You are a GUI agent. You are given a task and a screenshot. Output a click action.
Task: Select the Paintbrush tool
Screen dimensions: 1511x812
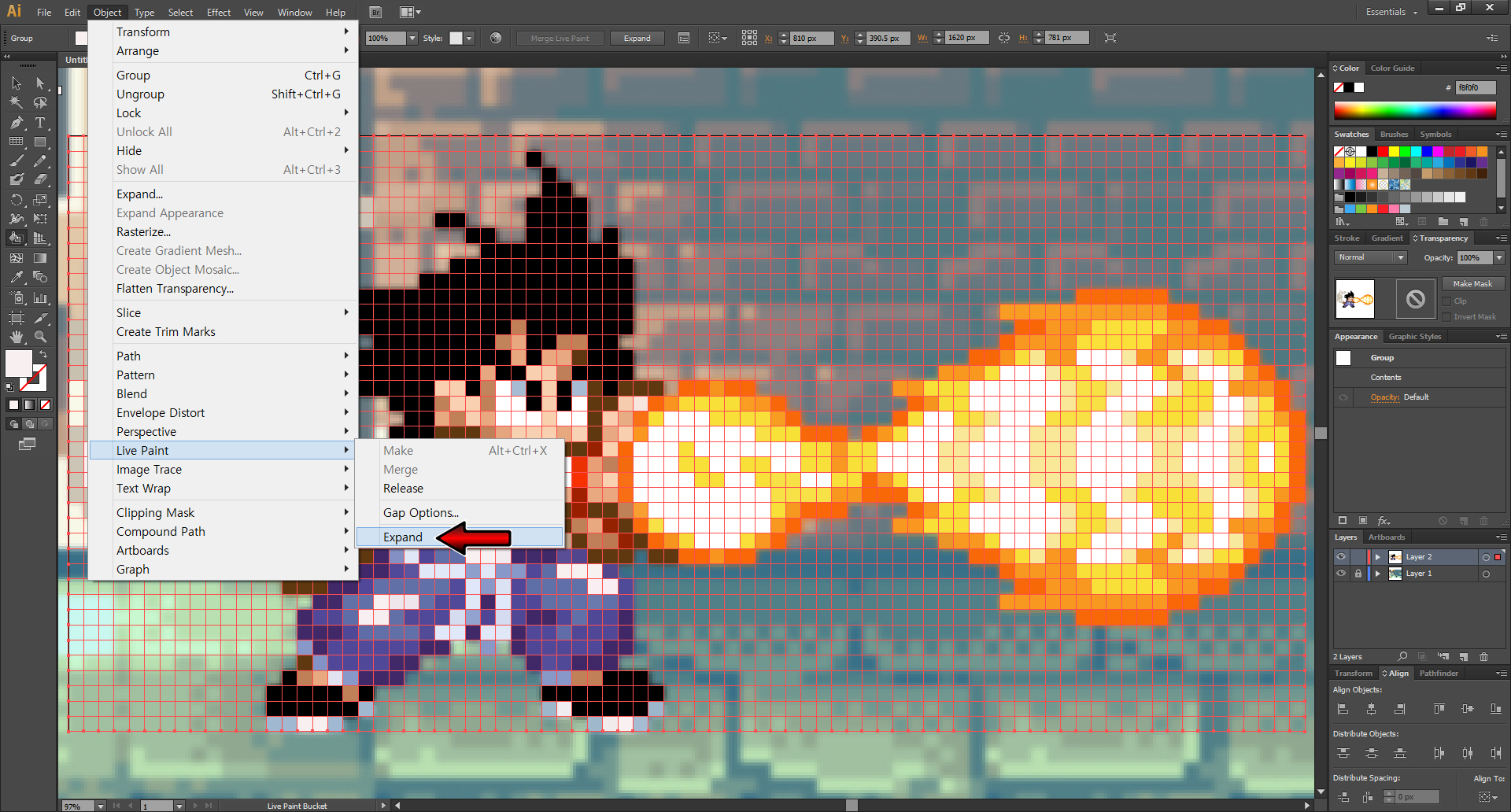point(17,161)
